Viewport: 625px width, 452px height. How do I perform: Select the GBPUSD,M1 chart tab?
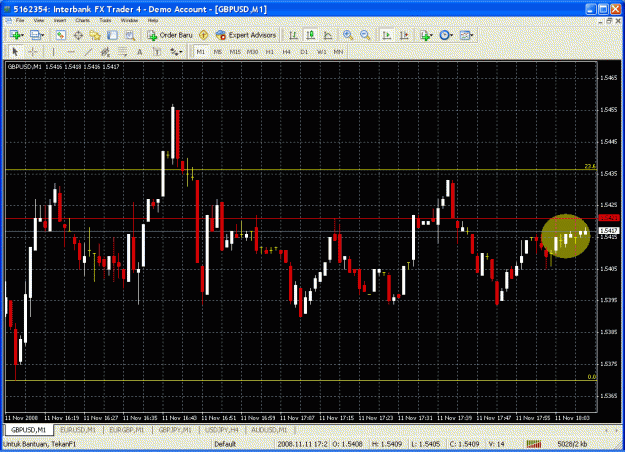click(x=29, y=430)
